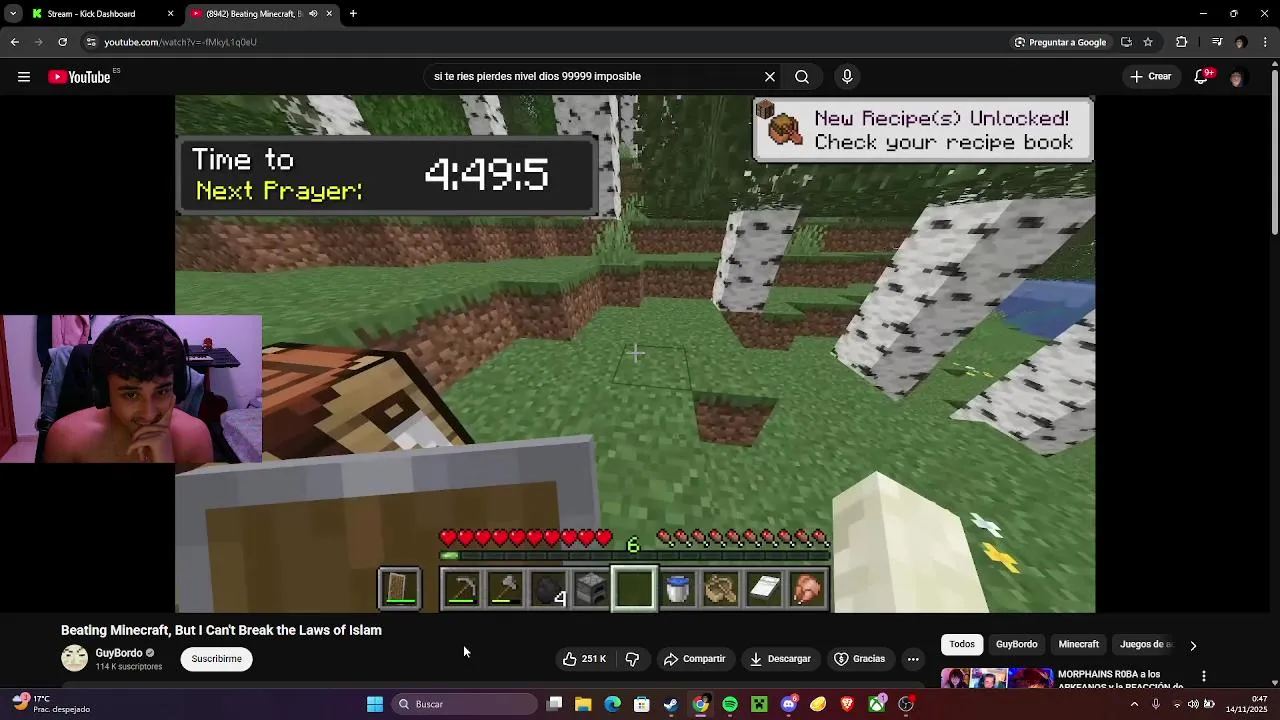Open the browser extensions puzzle icon
The image size is (1280, 720).
coord(1182,42)
